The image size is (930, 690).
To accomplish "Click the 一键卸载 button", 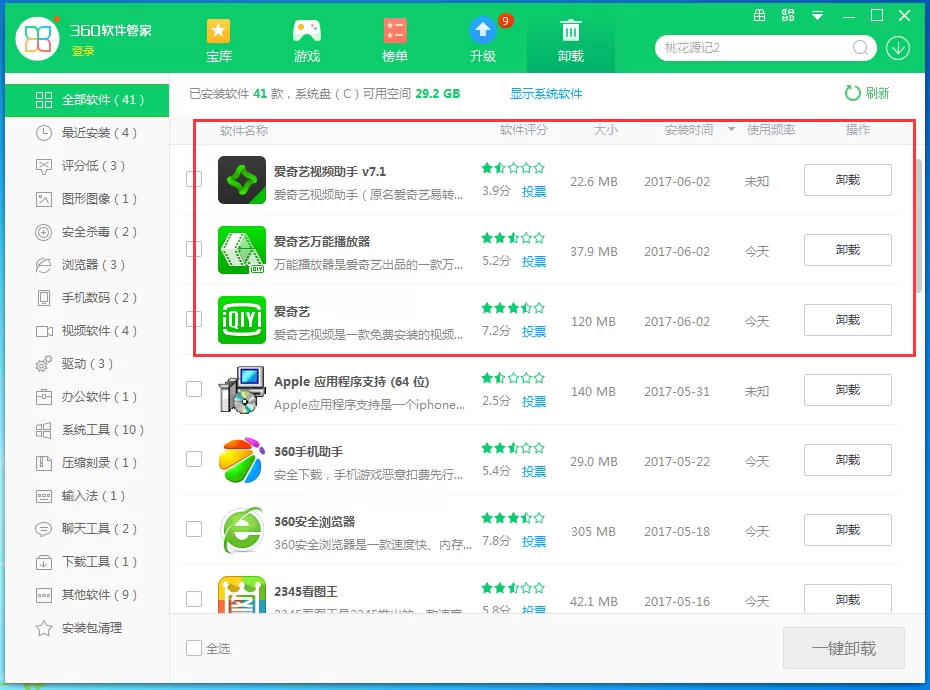I will coord(843,648).
